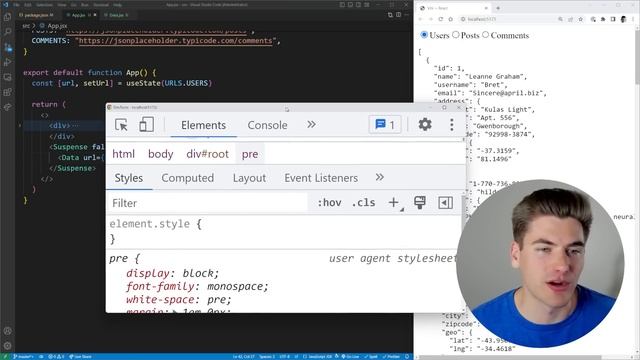Toggle .cls class editor

pos(363,202)
